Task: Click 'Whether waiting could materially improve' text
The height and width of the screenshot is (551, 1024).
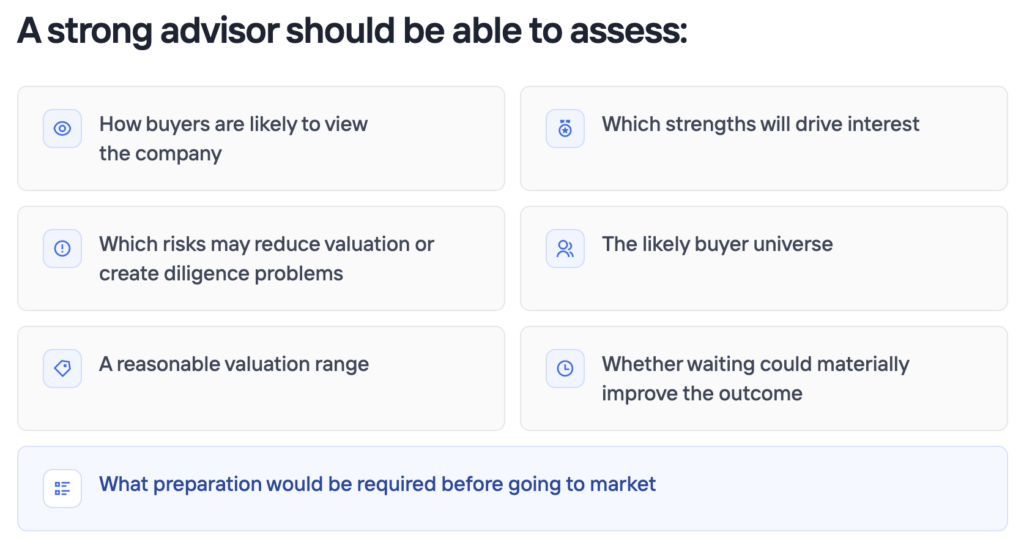Action: [x=756, y=379]
